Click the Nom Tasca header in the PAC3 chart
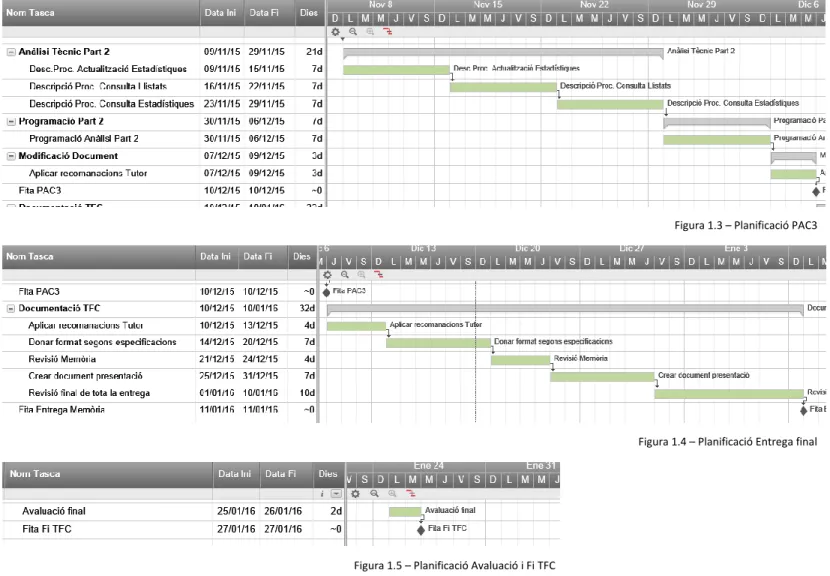830x576 pixels. click(30, 13)
